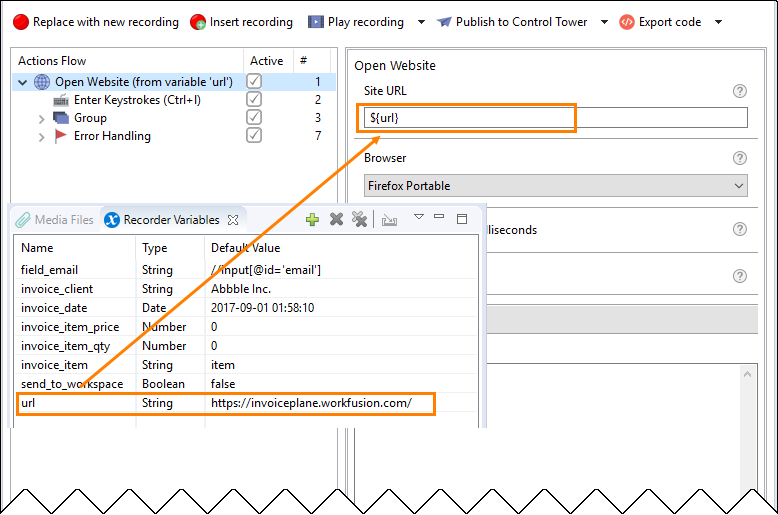This screenshot has height=515, width=778.
Task: Select the Group action row
Action: click(90, 118)
